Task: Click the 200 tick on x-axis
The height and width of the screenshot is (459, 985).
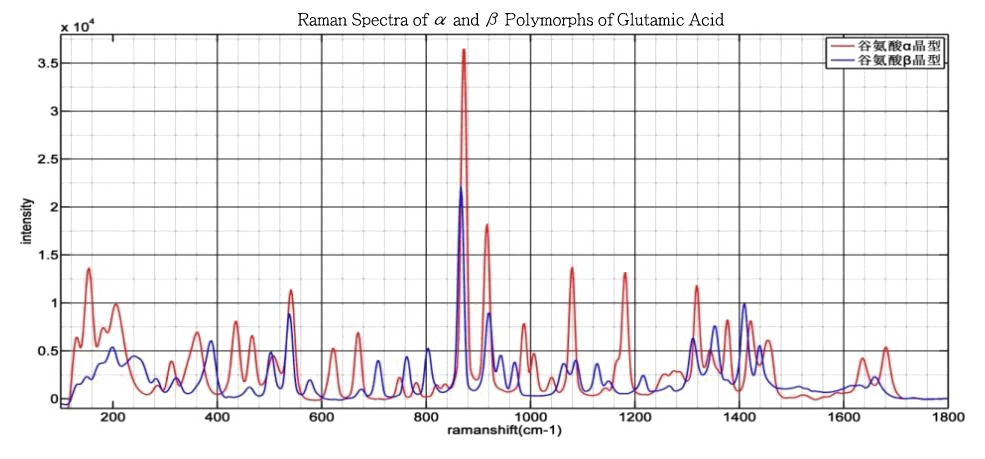Action: click(112, 416)
